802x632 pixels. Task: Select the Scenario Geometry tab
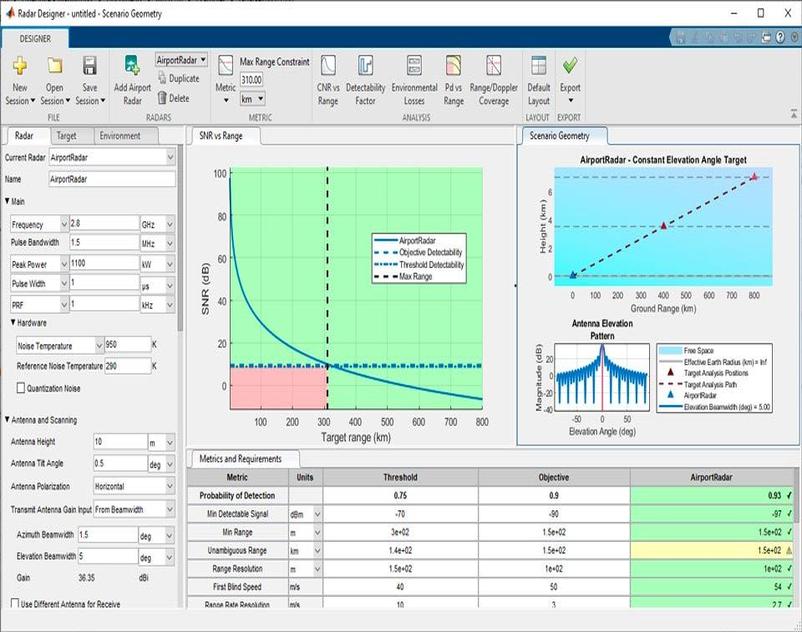(x=559, y=136)
